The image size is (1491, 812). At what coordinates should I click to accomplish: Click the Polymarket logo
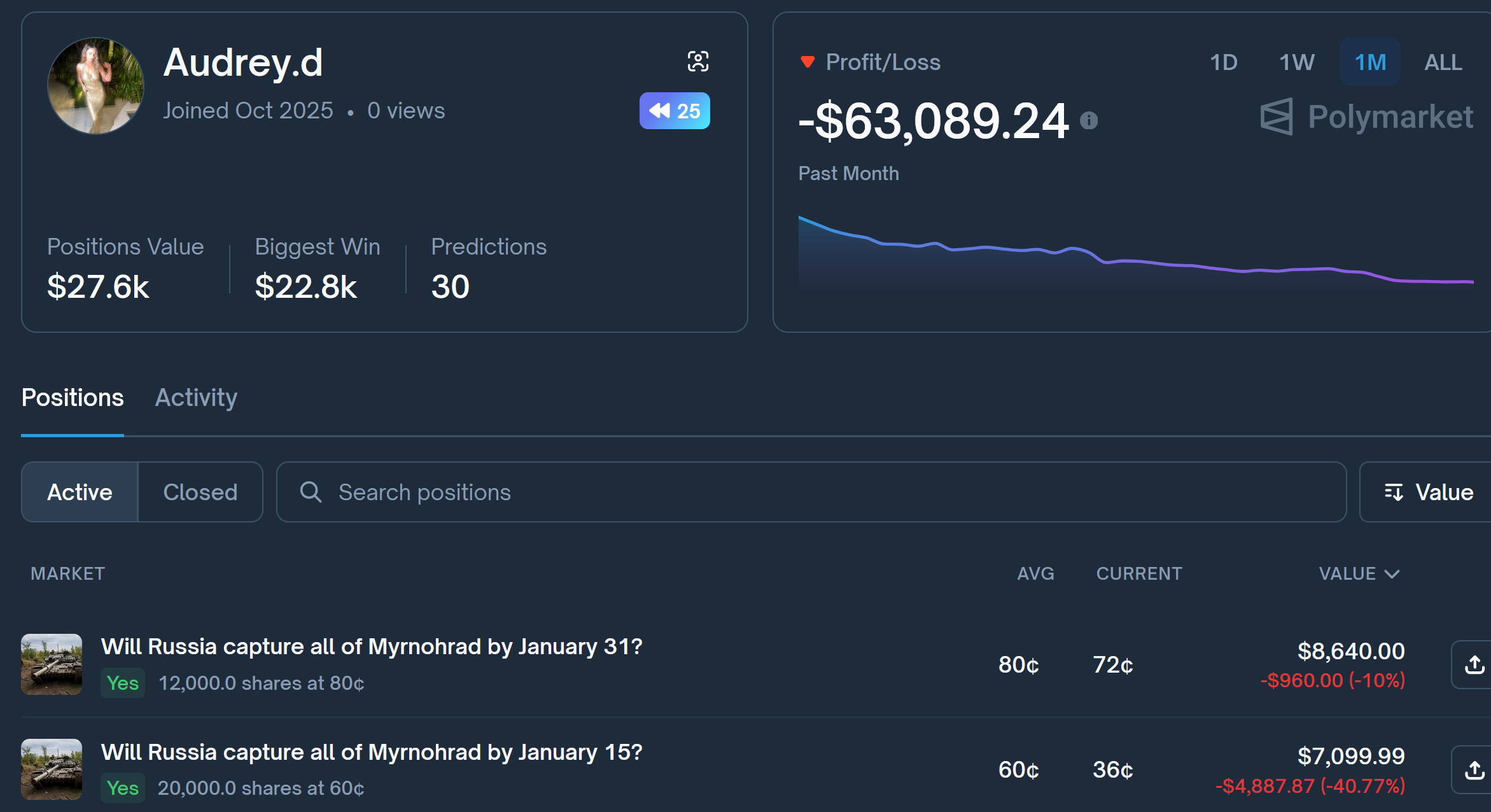(1366, 117)
